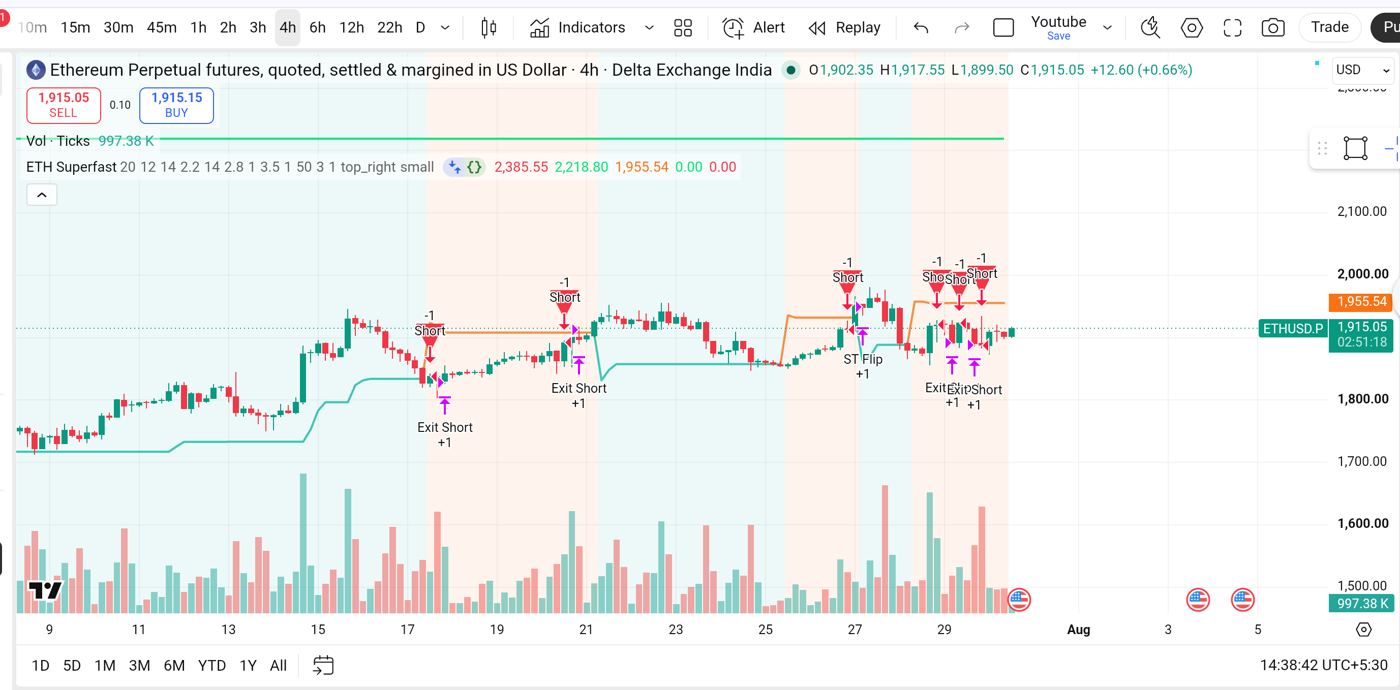Choose the 6h timeframe
This screenshot has height=690, width=1400.
[318, 28]
